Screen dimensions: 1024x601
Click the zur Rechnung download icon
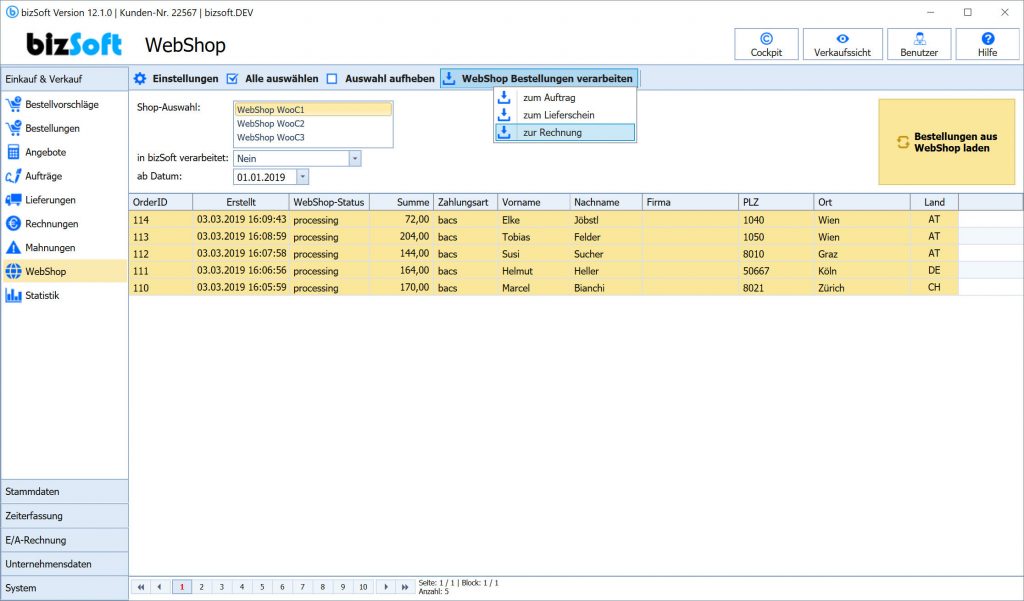(504, 133)
